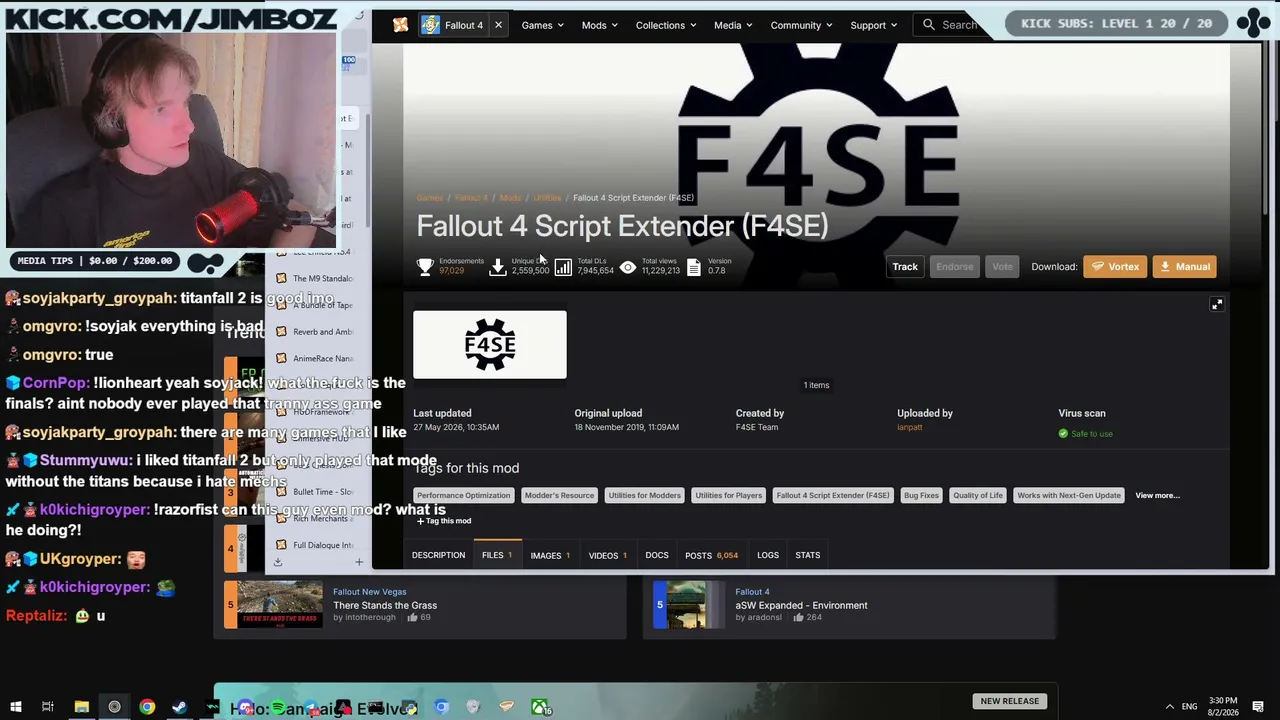Open aSW Expanded - Environment mod
The image size is (1280, 720).
click(x=801, y=605)
